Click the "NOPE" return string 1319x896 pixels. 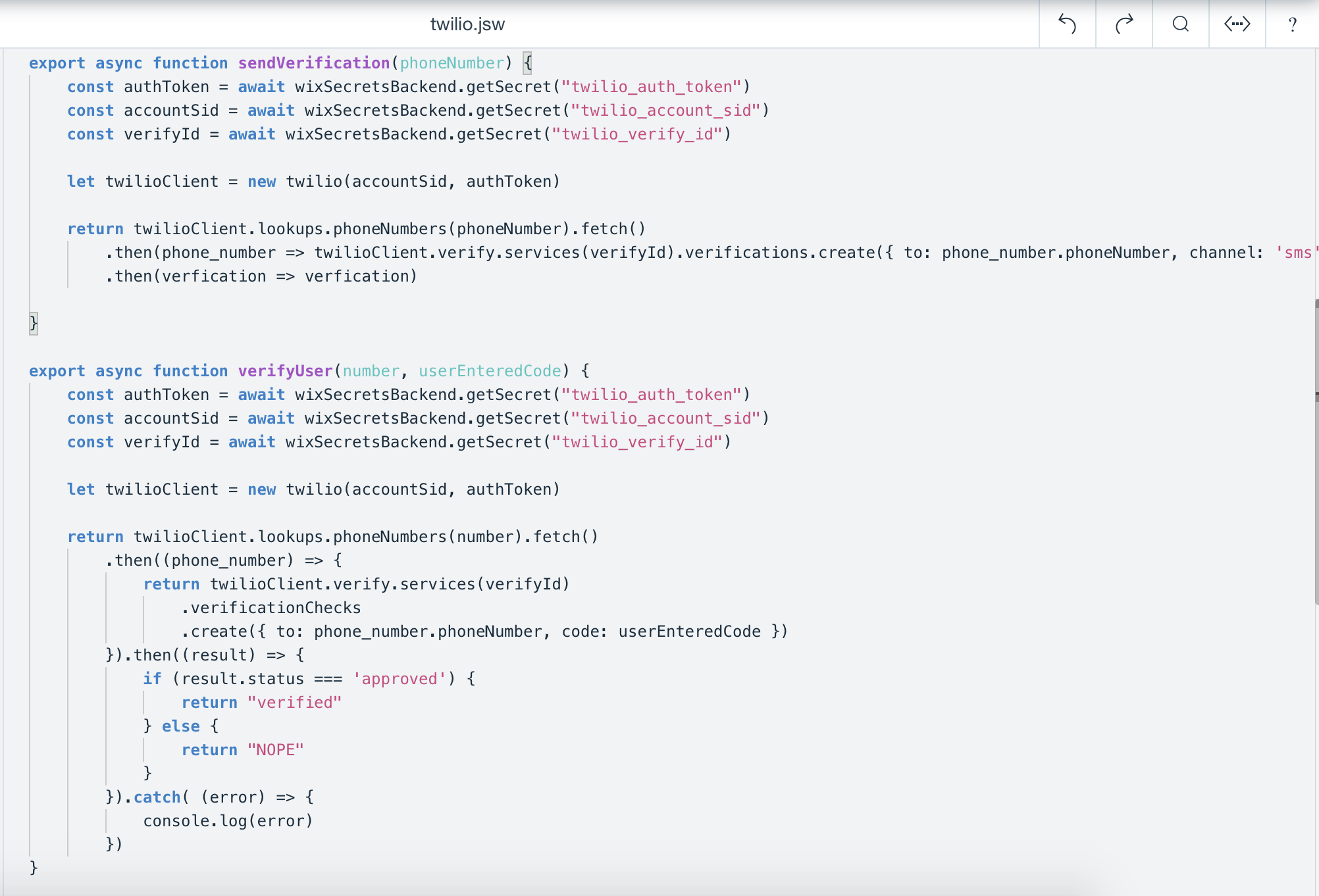tap(275, 750)
